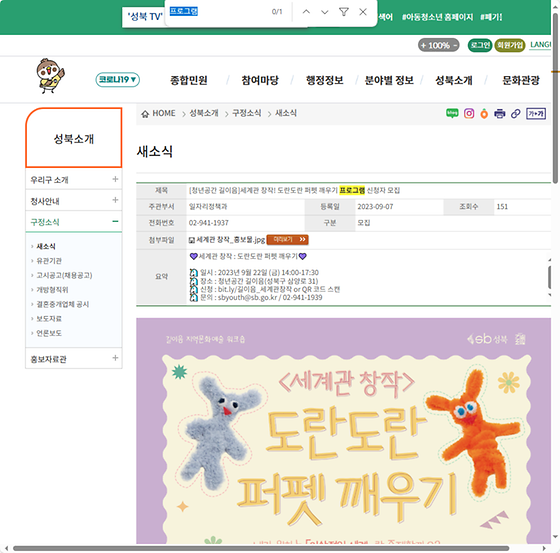Go to previous find result arrow
This screenshot has height=553, width=560.
306,12
